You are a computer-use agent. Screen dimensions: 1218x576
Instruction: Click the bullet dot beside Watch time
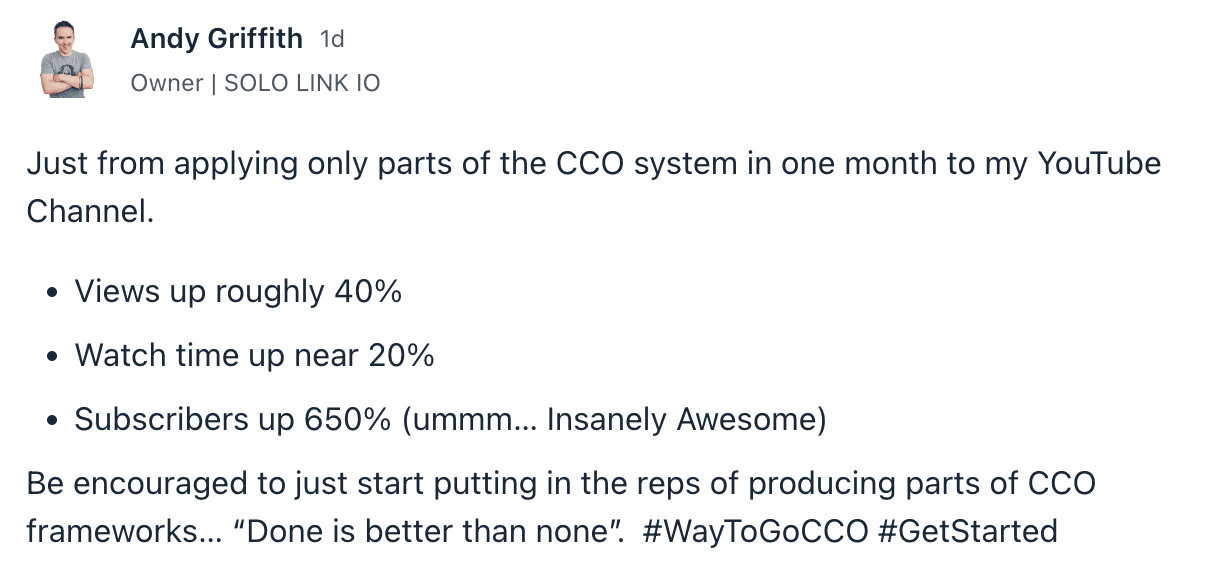point(52,357)
